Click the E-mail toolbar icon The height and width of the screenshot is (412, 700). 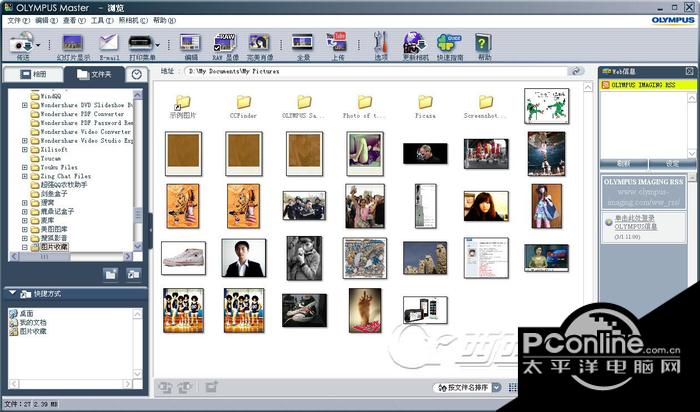(108, 43)
